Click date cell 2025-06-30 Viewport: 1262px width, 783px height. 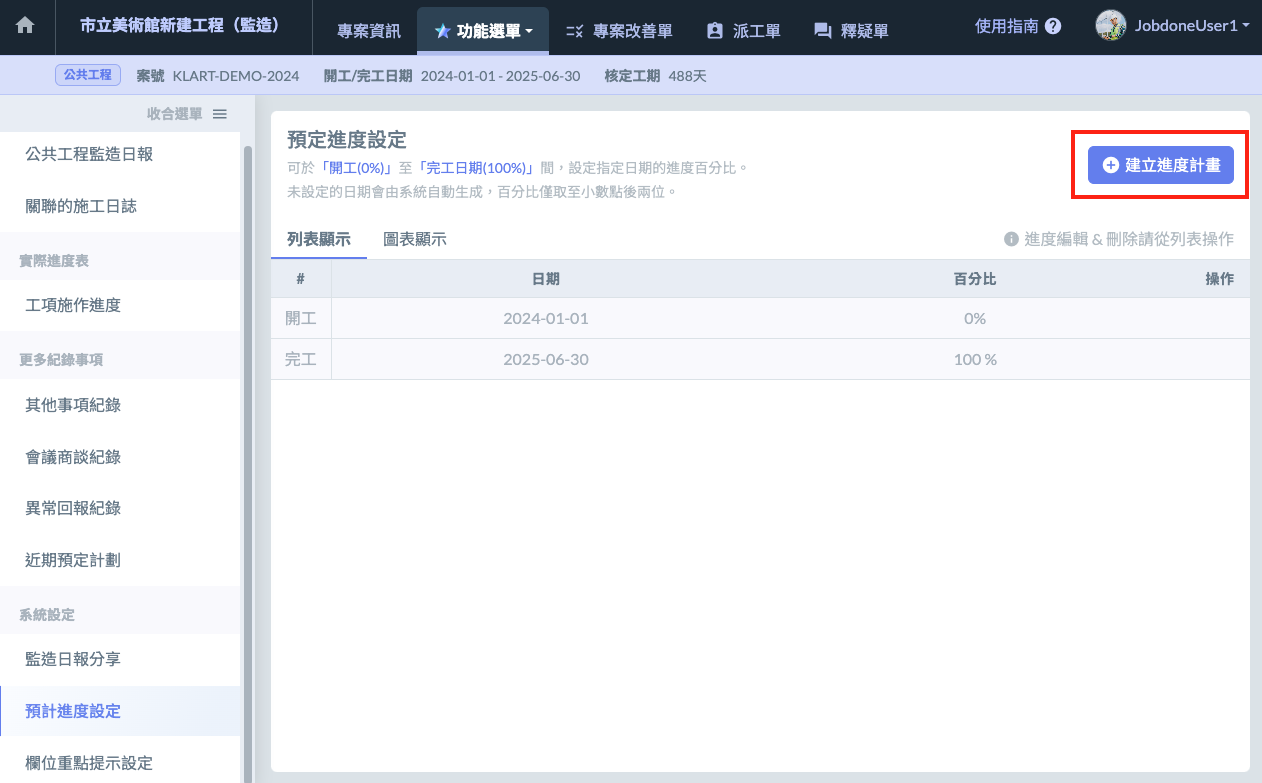tap(546, 359)
